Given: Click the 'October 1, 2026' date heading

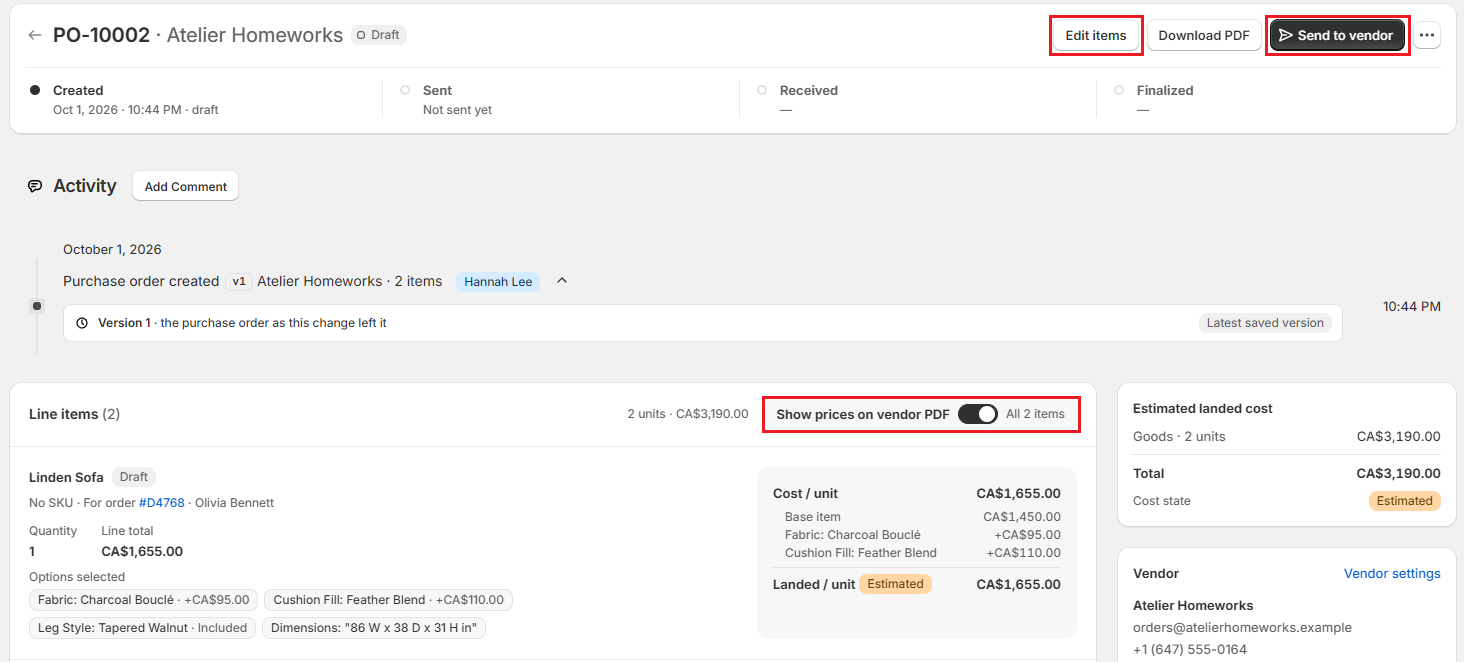Looking at the screenshot, I should (x=112, y=249).
